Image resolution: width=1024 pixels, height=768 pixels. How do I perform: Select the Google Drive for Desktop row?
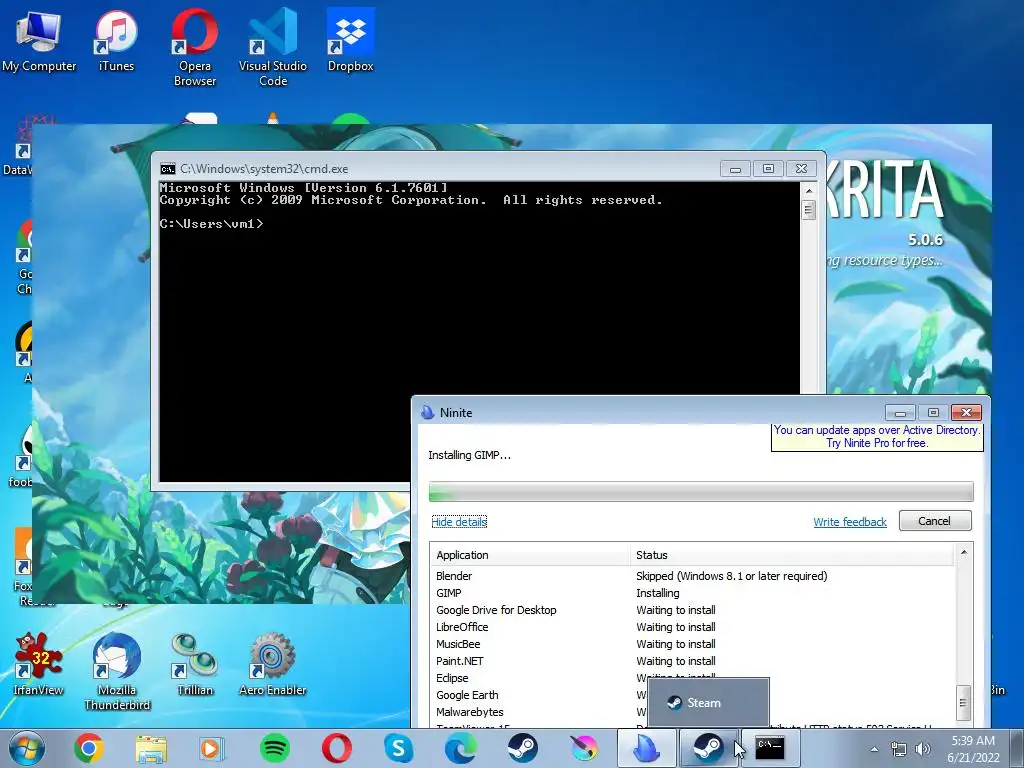694,610
